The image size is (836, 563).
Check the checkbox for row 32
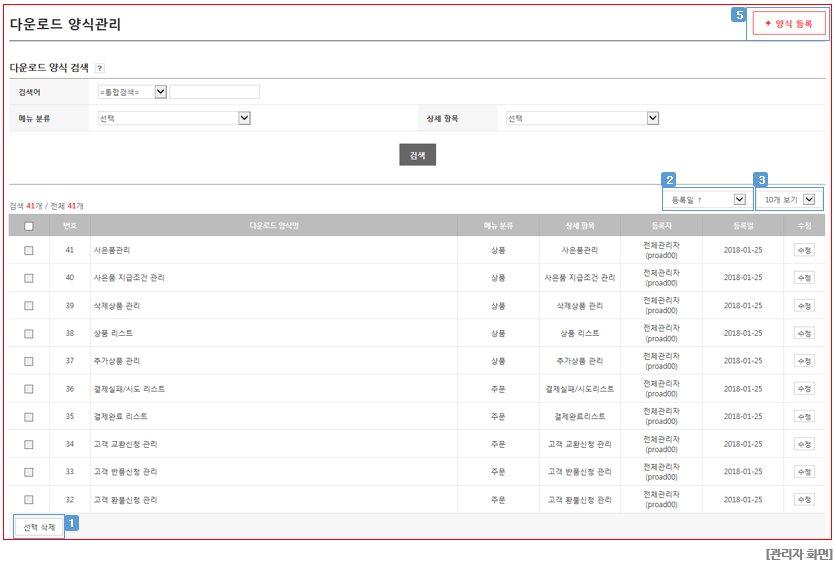[x=29, y=500]
